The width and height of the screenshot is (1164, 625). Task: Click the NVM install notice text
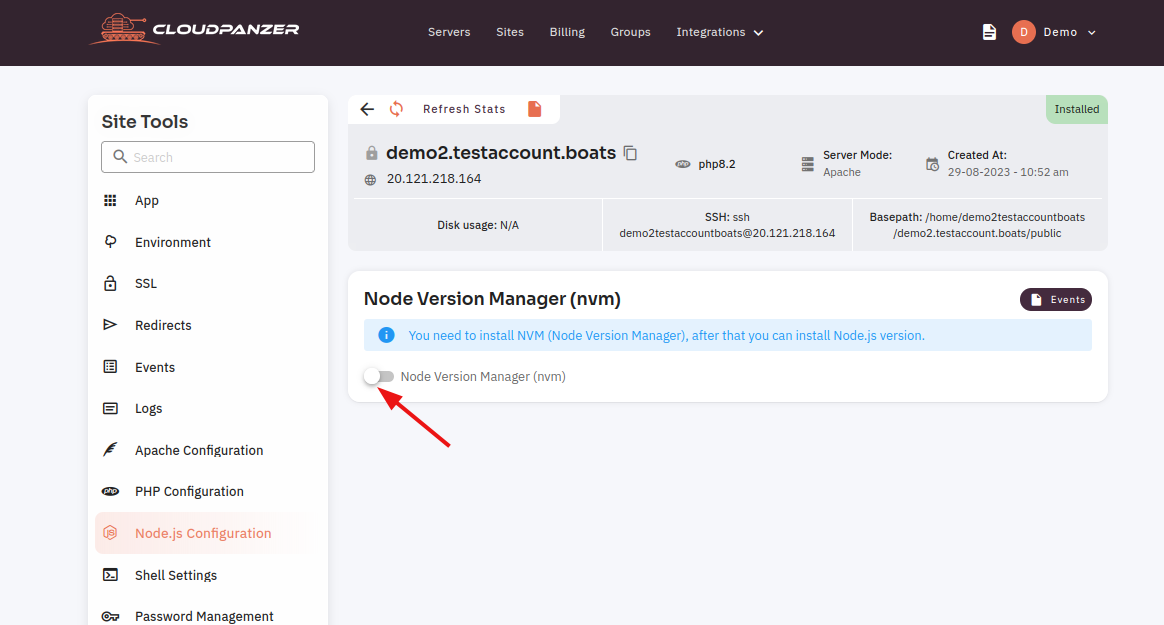[667, 336]
